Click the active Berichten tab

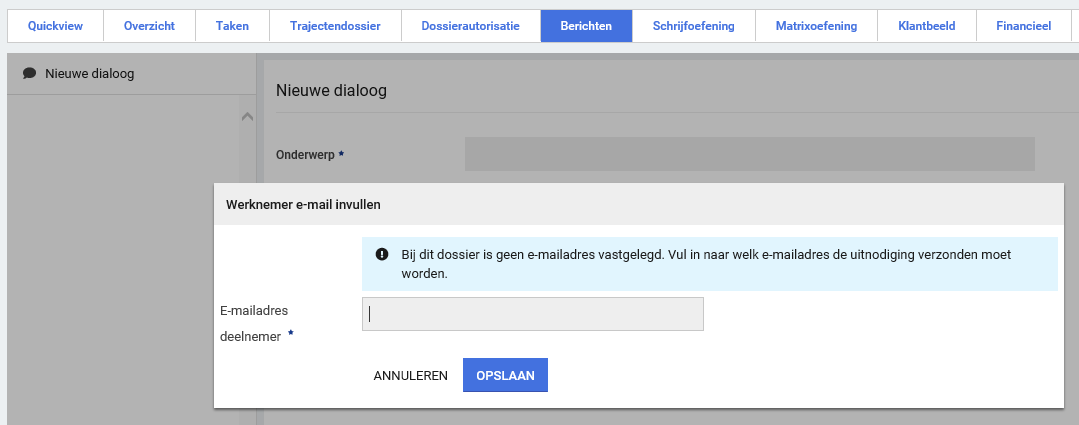click(x=586, y=26)
